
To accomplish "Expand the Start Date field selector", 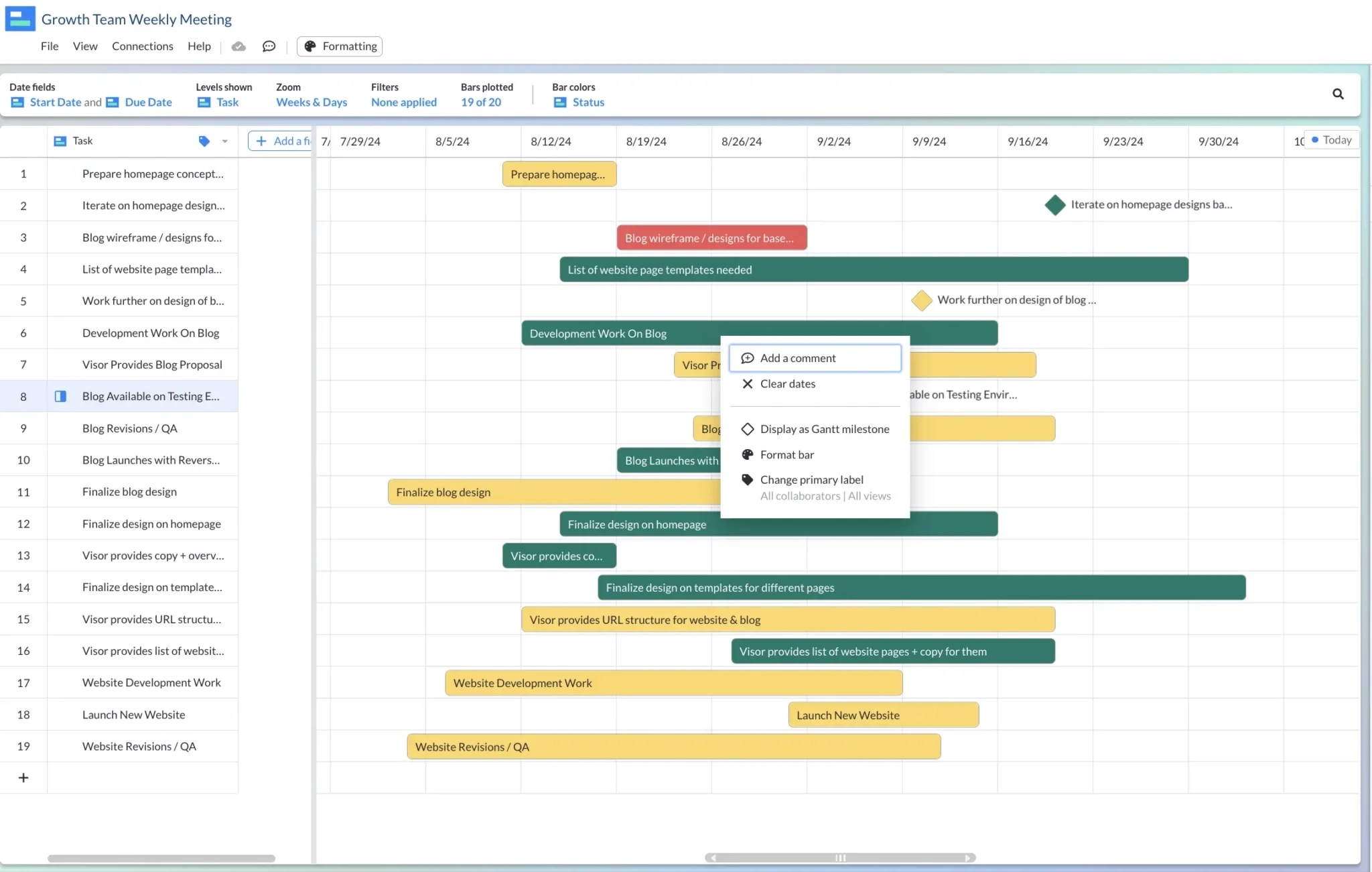I will coord(50,102).
